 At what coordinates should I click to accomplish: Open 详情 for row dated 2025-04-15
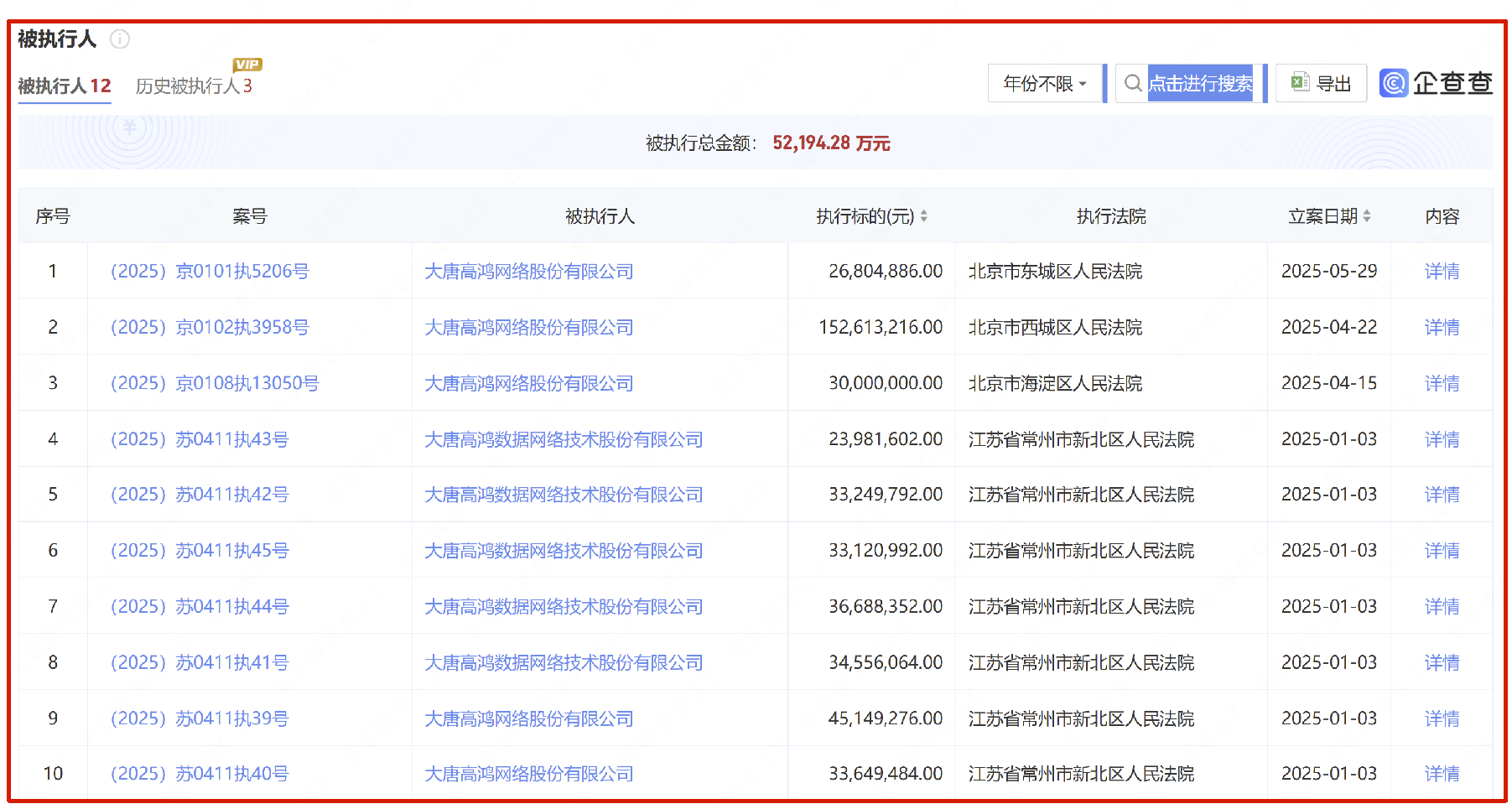click(x=1442, y=383)
